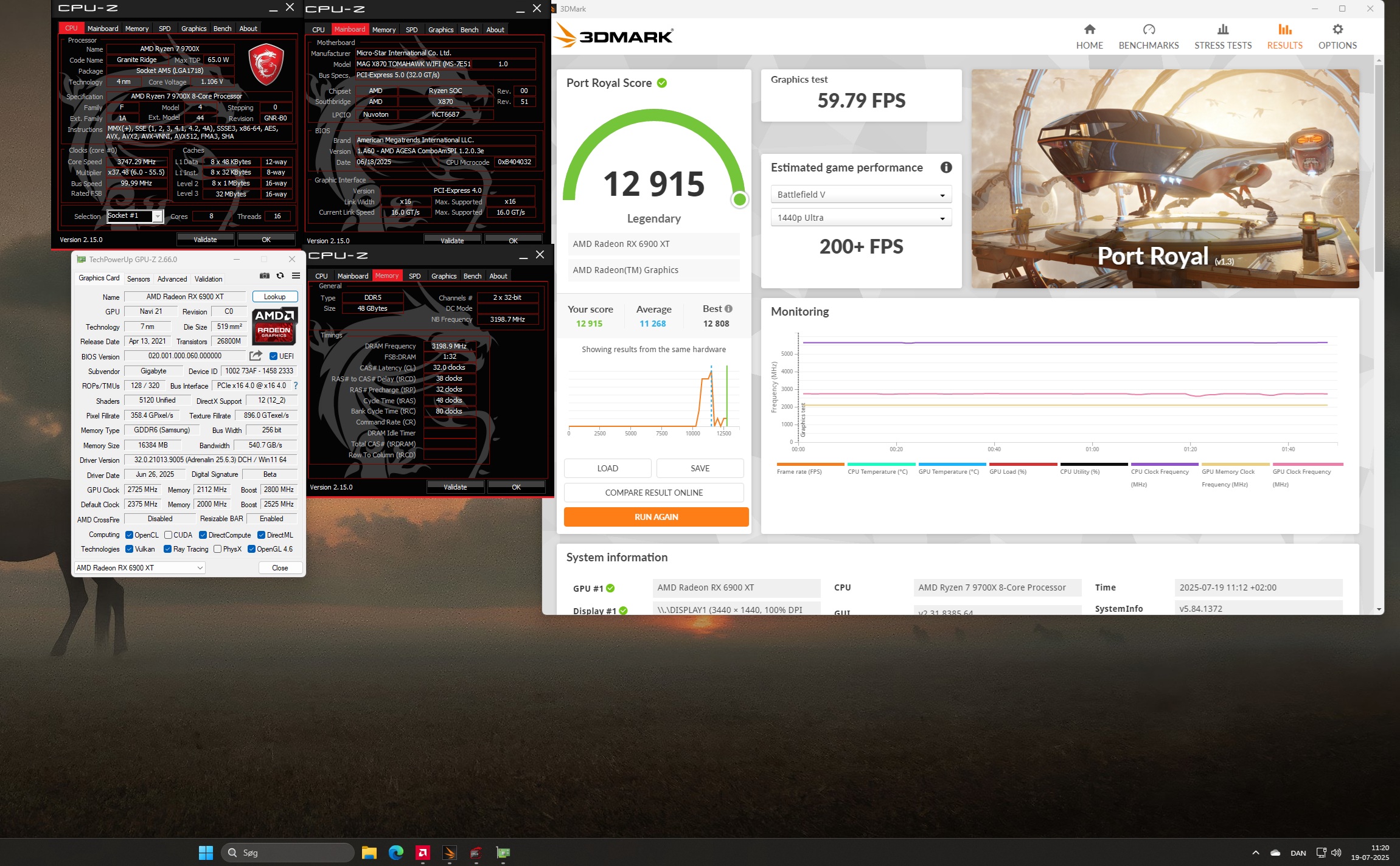The image size is (1400, 866).
Task: Click the CPU Clock Frequency legend color bar
Action: point(1165,464)
